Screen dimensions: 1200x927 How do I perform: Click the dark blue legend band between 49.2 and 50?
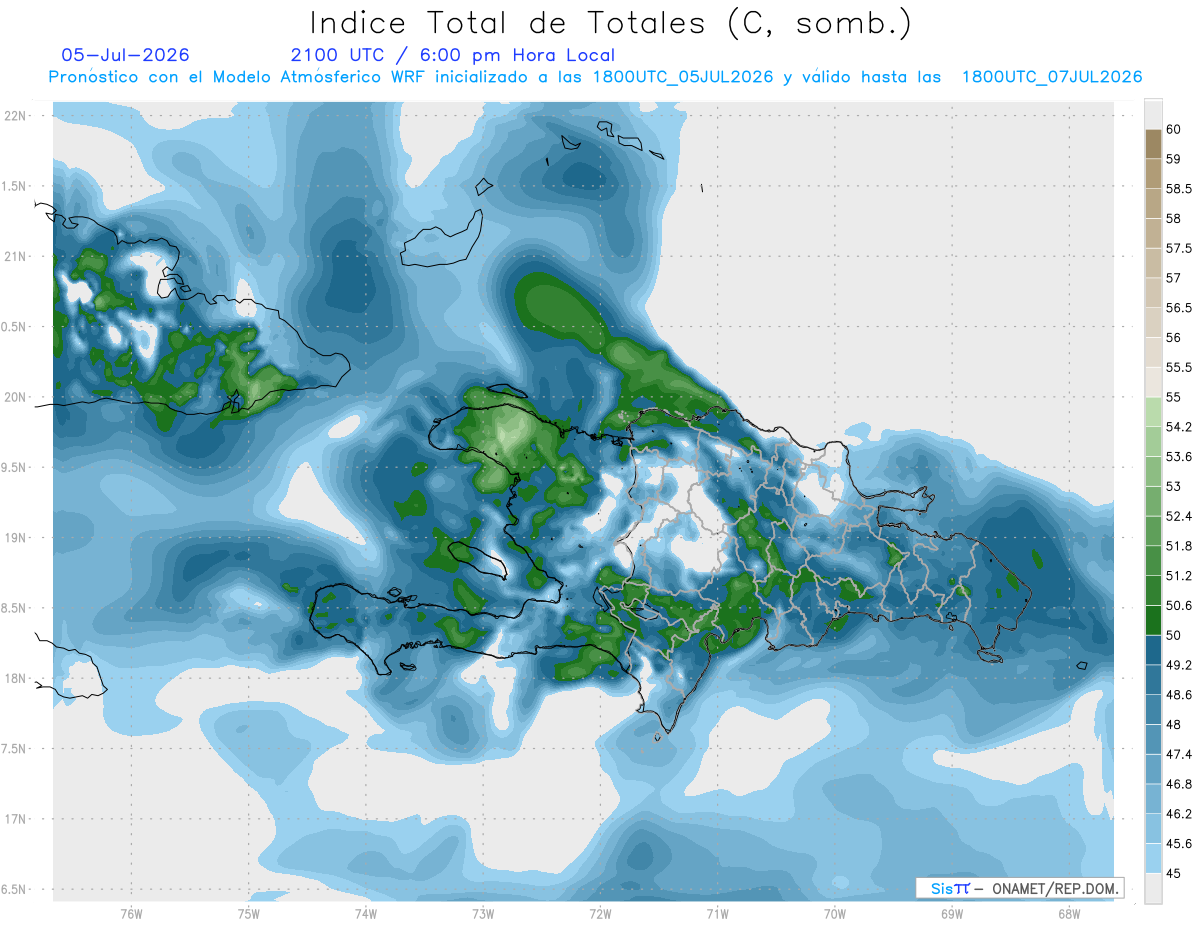[1153, 650]
